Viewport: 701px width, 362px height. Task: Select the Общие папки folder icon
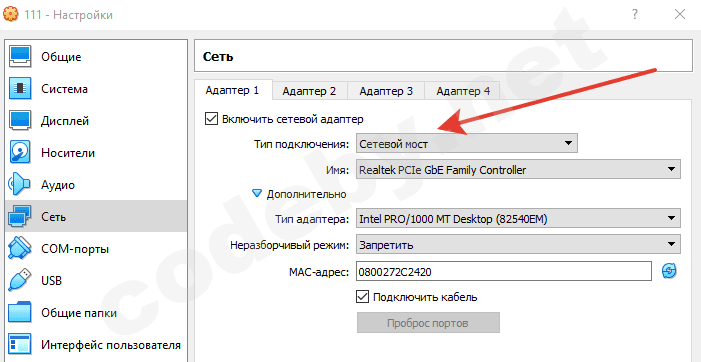(20, 312)
